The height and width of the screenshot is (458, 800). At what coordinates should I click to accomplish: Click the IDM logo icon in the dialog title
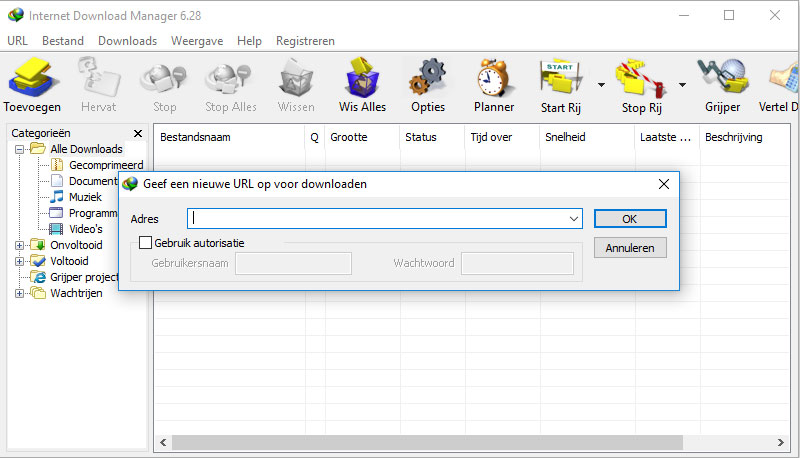point(130,184)
